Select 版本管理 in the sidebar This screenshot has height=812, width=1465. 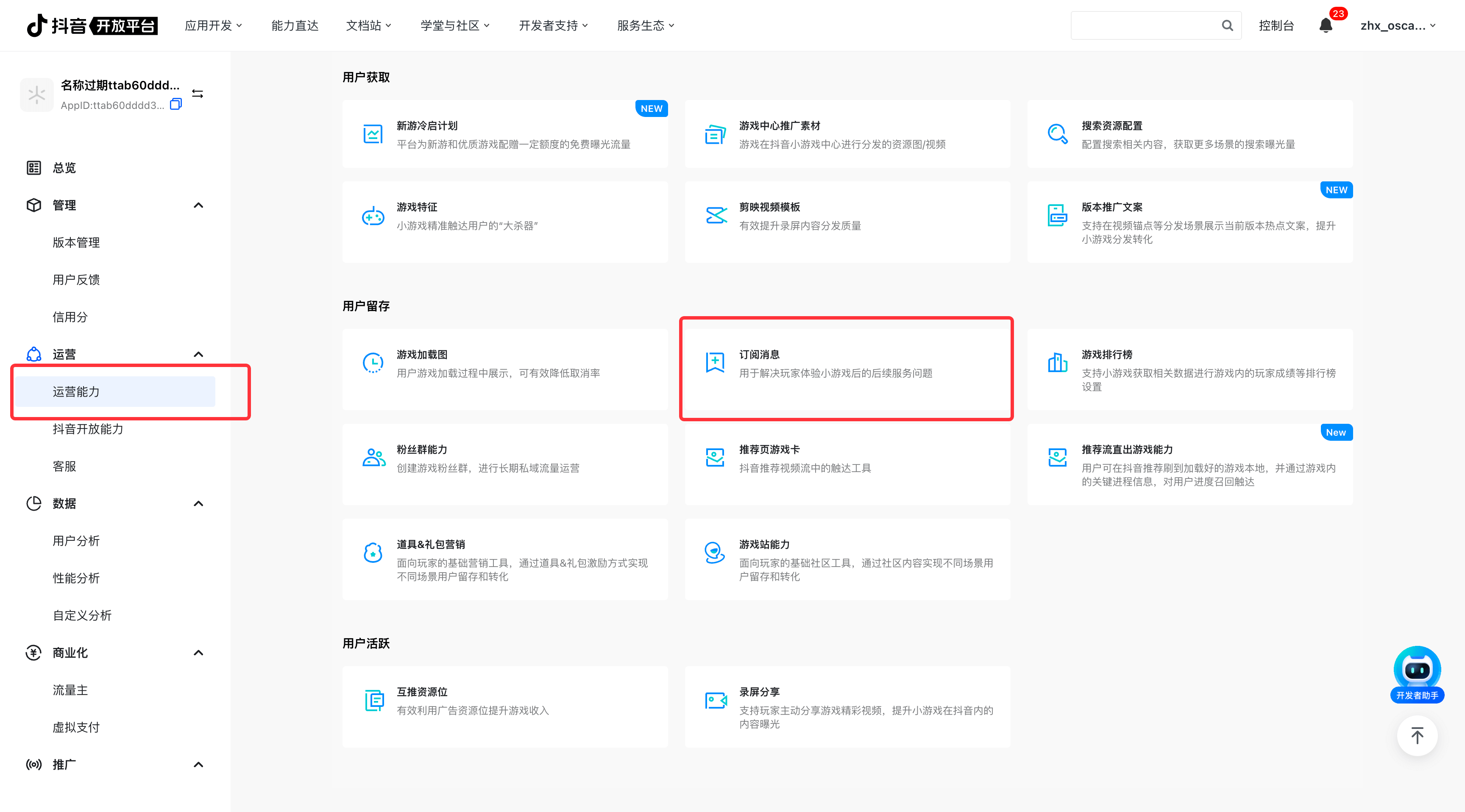point(76,243)
